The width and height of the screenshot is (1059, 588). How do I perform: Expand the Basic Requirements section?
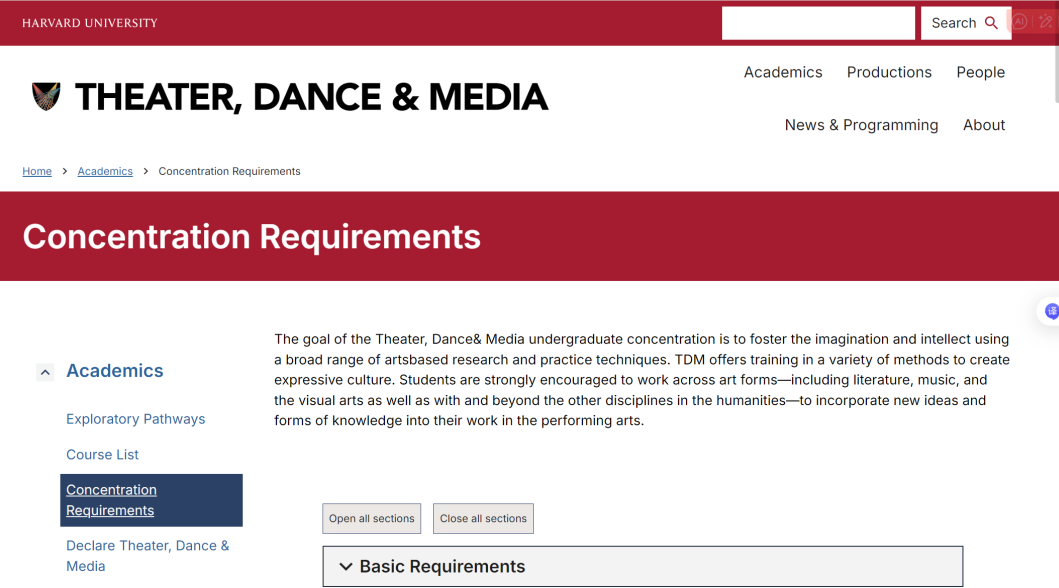tap(642, 566)
